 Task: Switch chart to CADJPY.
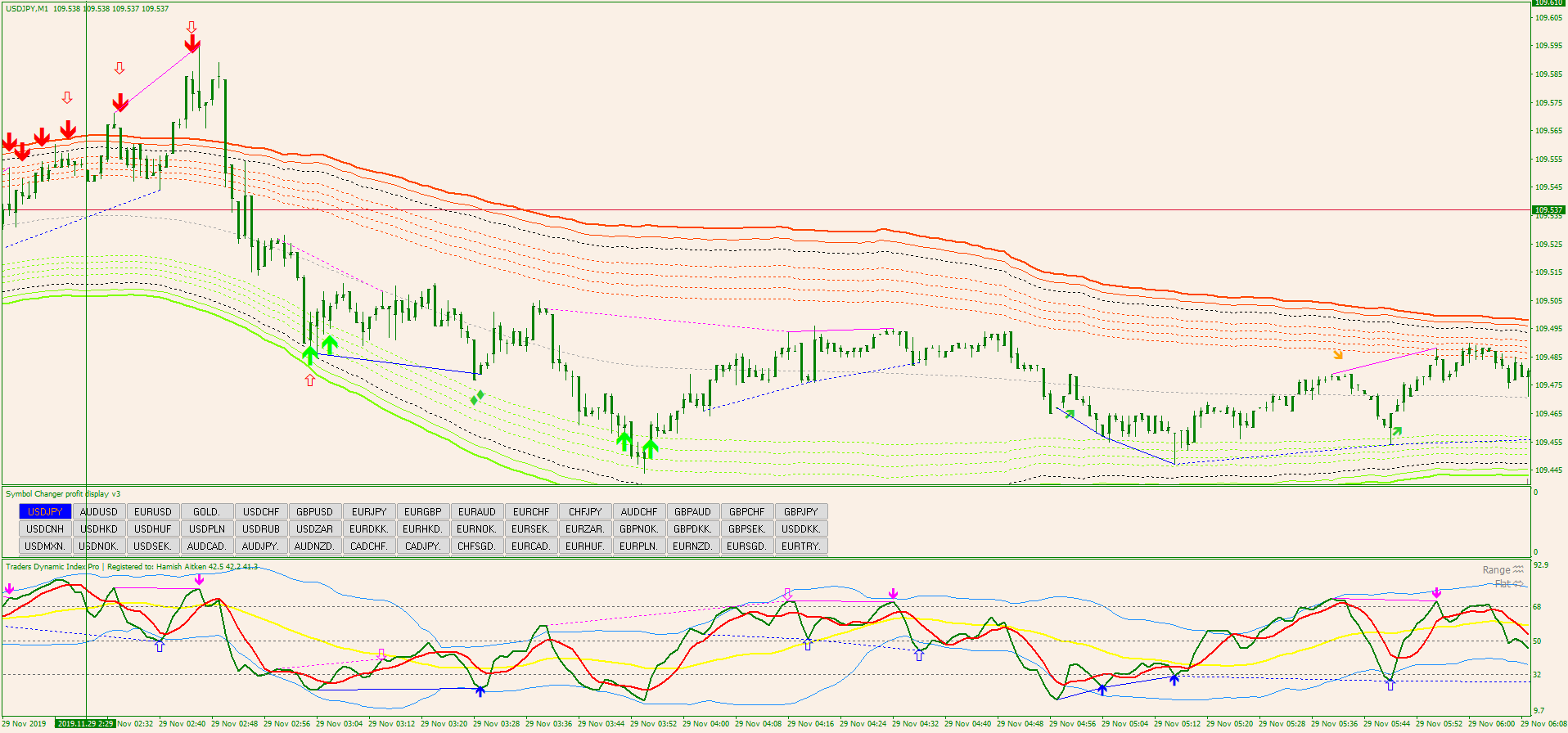pyautogui.click(x=423, y=546)
